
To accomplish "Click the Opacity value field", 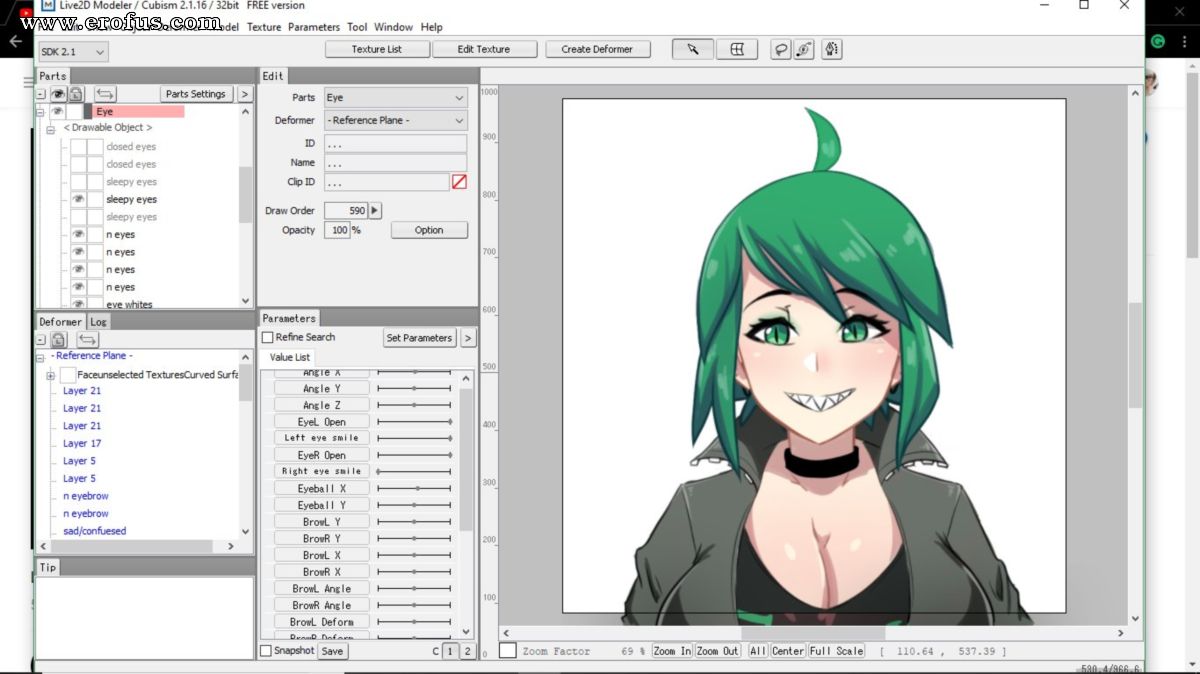I will (337, 230).
